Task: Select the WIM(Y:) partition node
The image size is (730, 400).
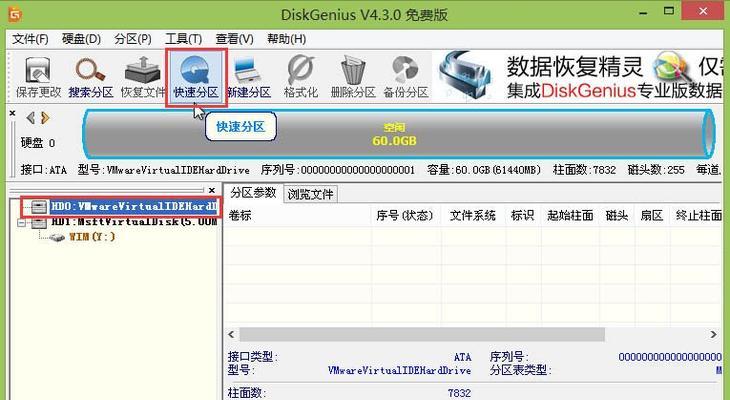Action: (92, 237)
